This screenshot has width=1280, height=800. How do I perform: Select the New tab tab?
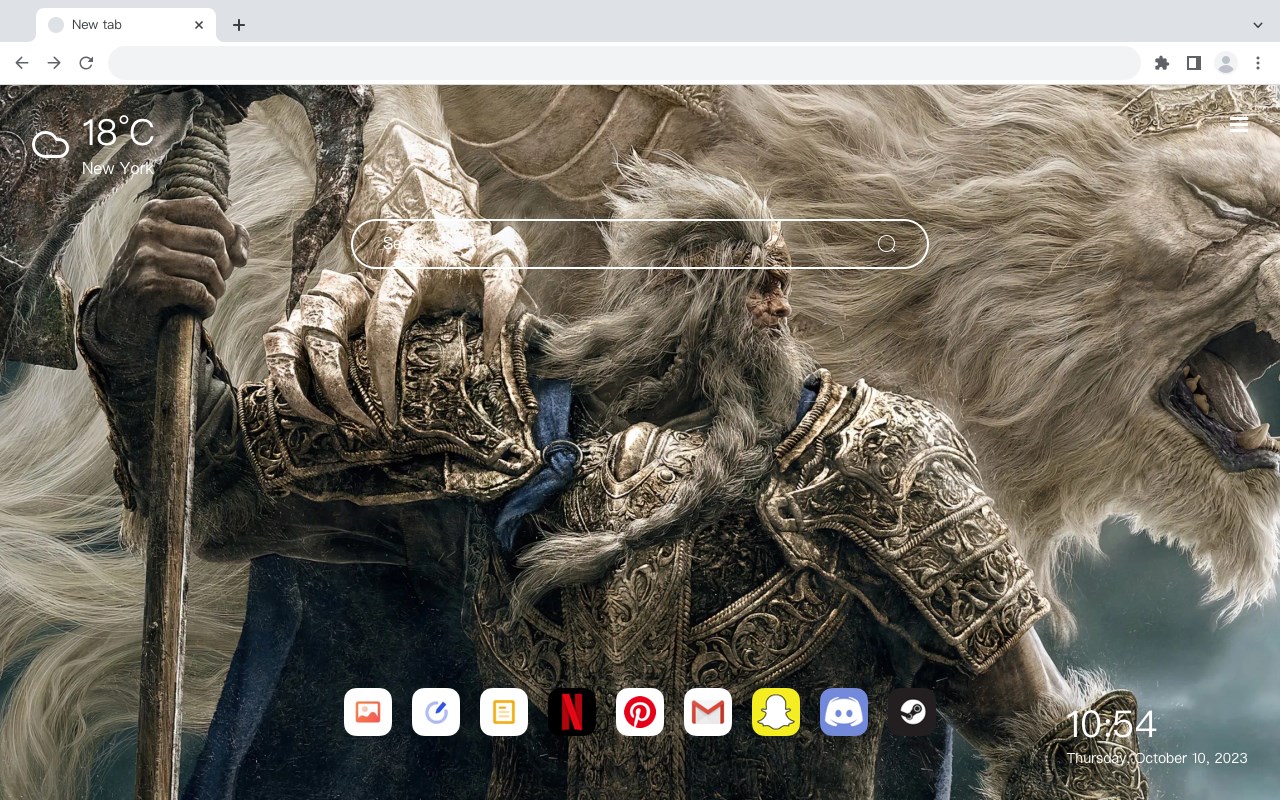126,25
